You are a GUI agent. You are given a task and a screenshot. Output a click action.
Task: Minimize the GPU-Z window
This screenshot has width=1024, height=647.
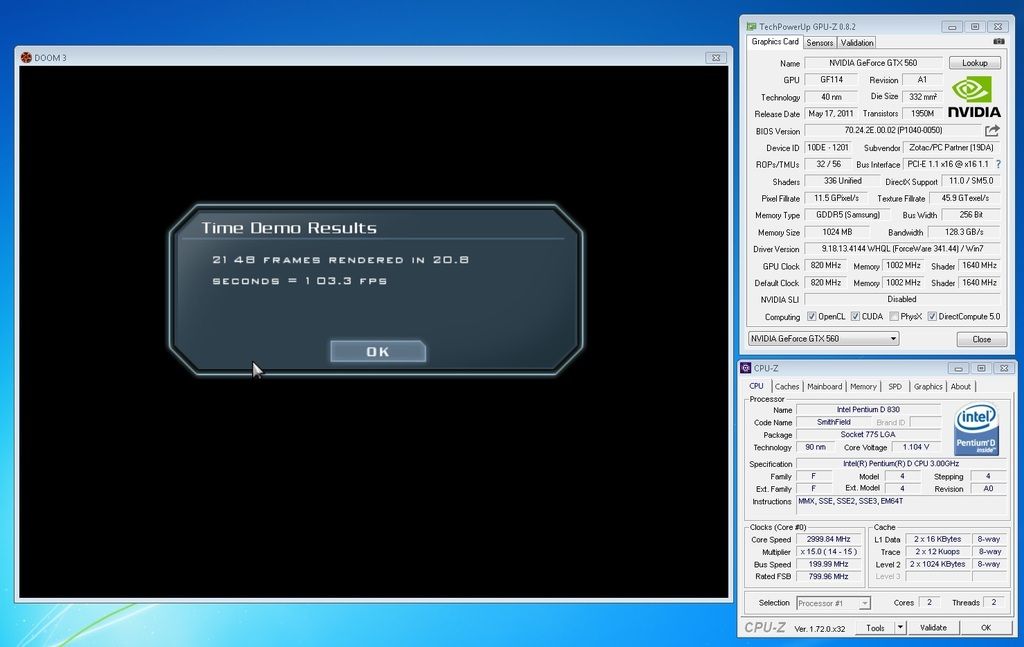click(x=952, y=27)
